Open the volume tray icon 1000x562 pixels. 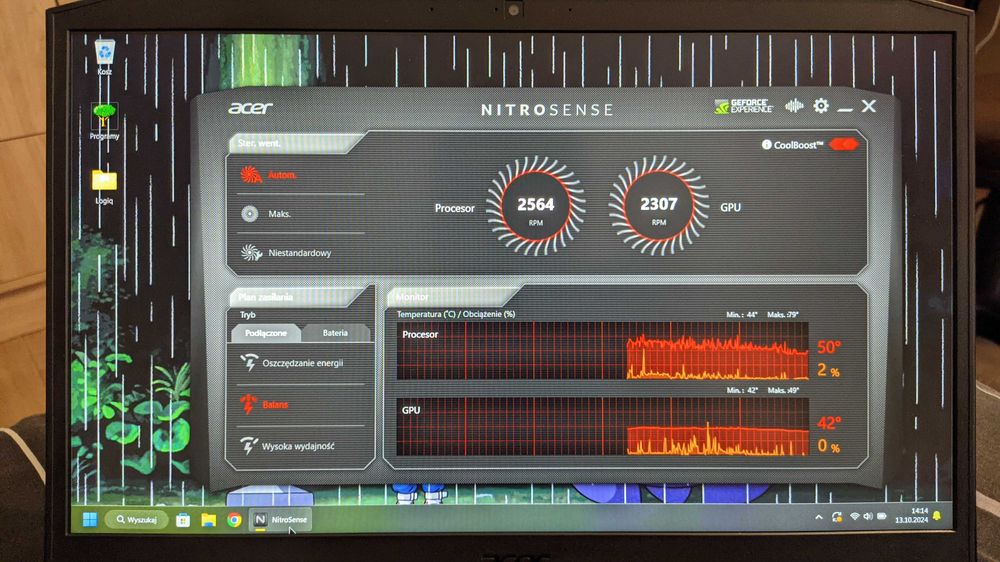[868, 517]
